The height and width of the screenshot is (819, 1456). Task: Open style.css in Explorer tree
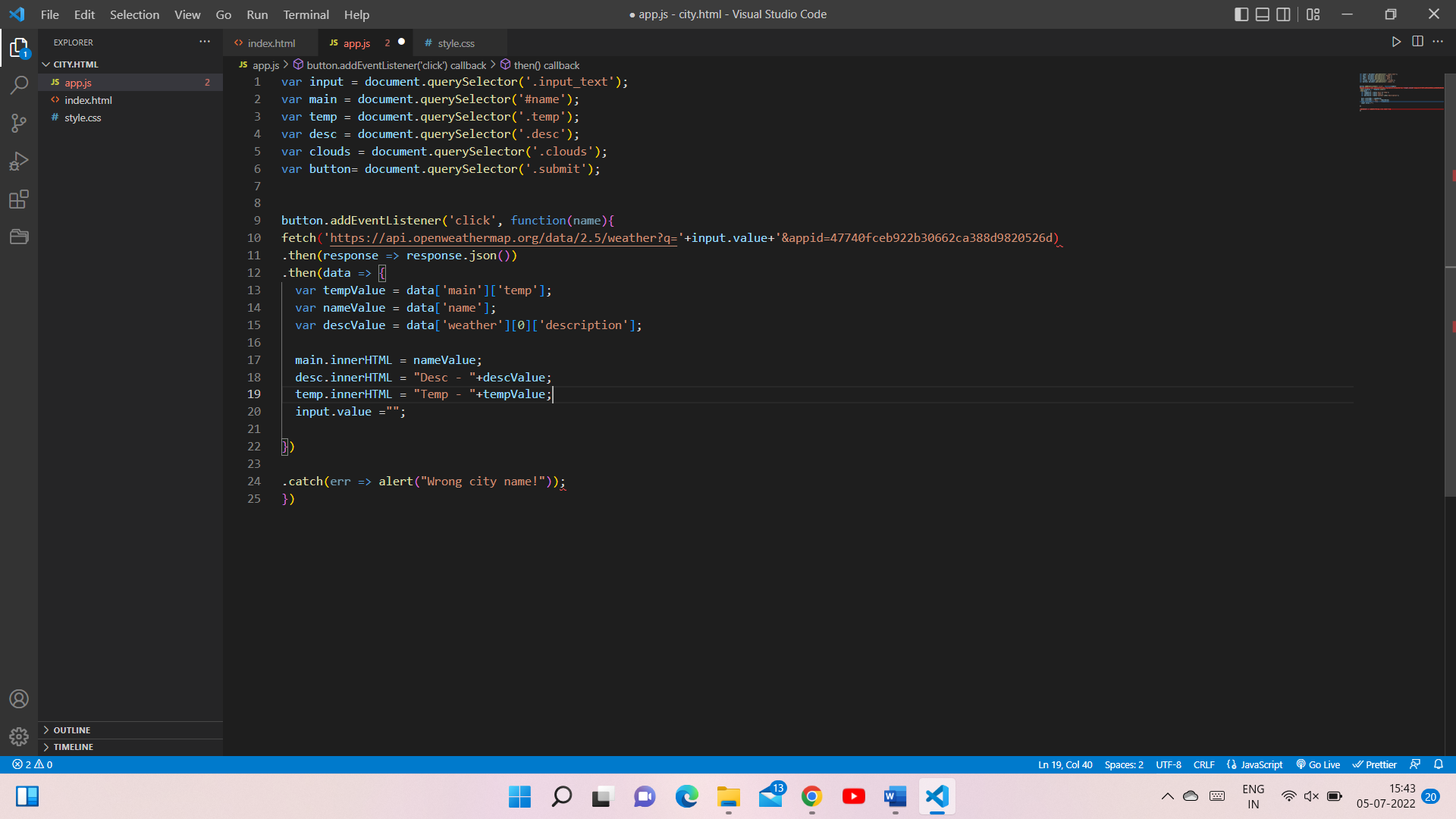[130, 118]
